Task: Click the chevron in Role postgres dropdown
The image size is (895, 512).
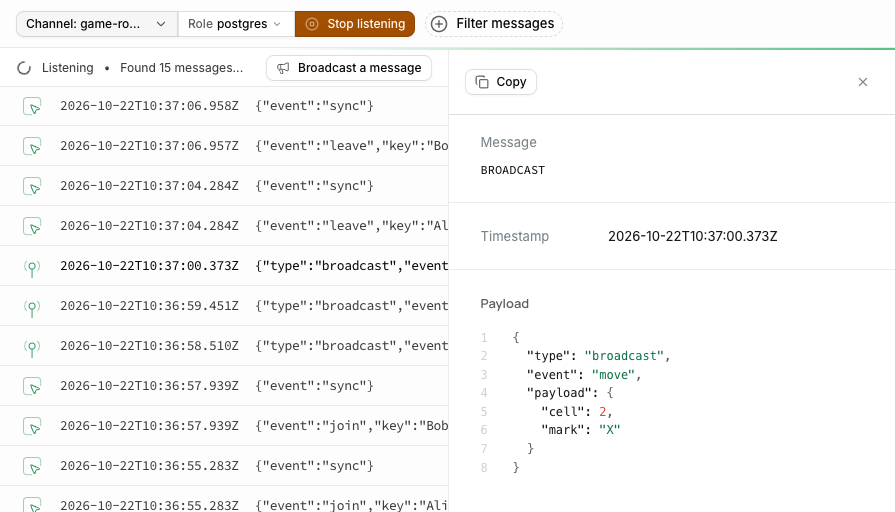Action: (277, 24)
